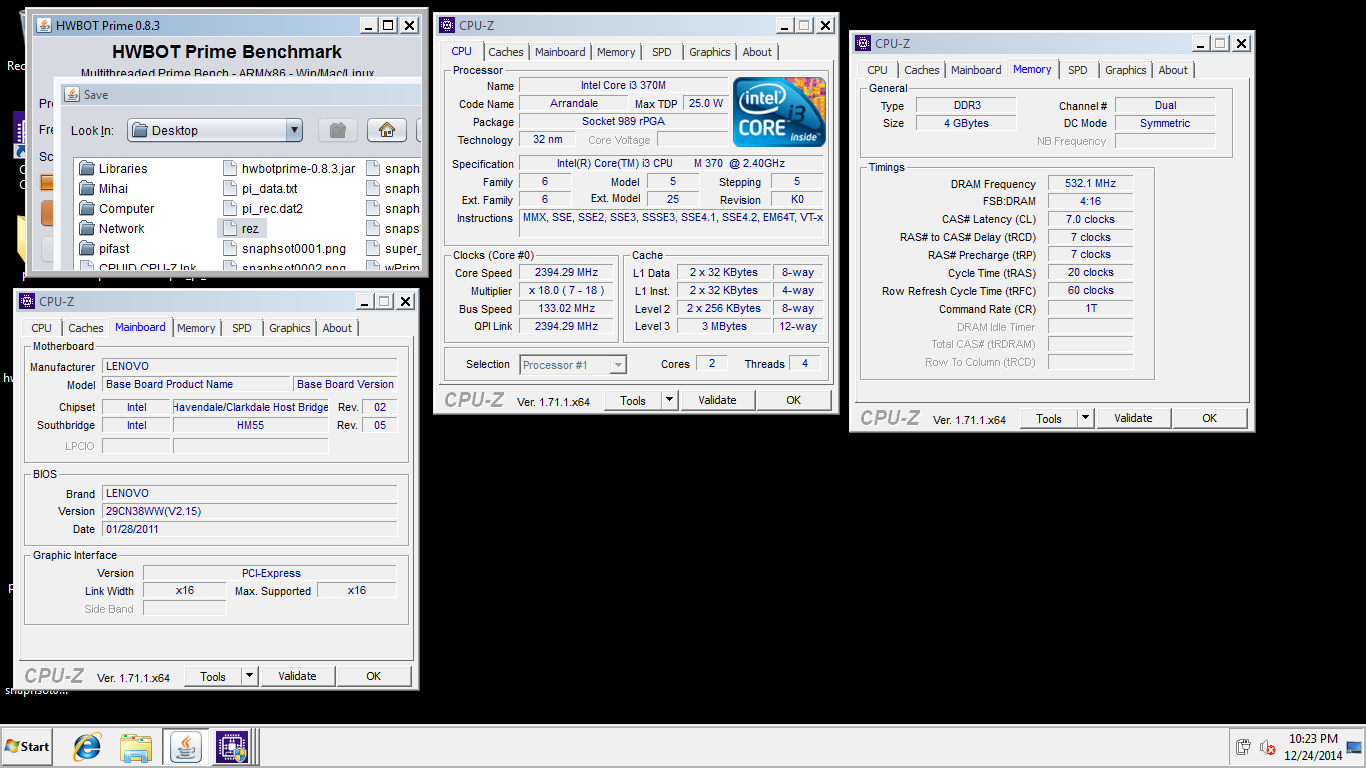The width and height of the screenshot is (1366, 768).
Task: Click the Southbridge HM55 value
Action: 250,425
